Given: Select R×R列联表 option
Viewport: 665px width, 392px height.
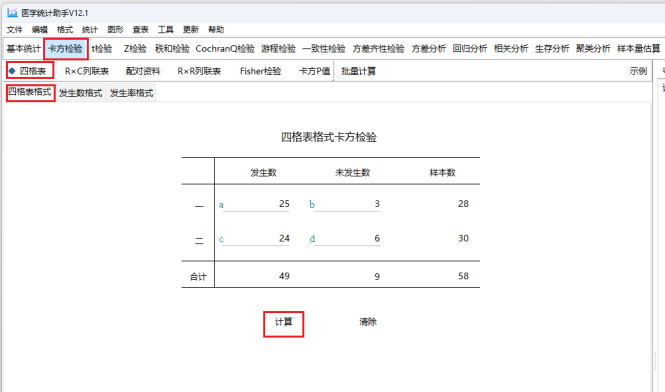Looking at the screenshot, I should click(x=199, y=71).
